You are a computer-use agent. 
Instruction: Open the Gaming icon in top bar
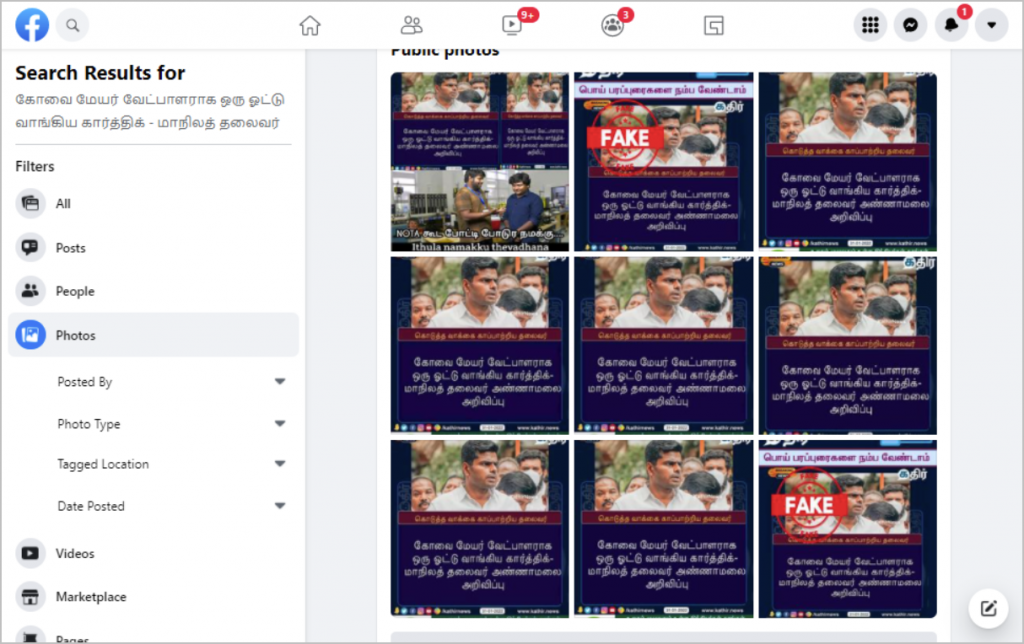[x=714, y=25]
